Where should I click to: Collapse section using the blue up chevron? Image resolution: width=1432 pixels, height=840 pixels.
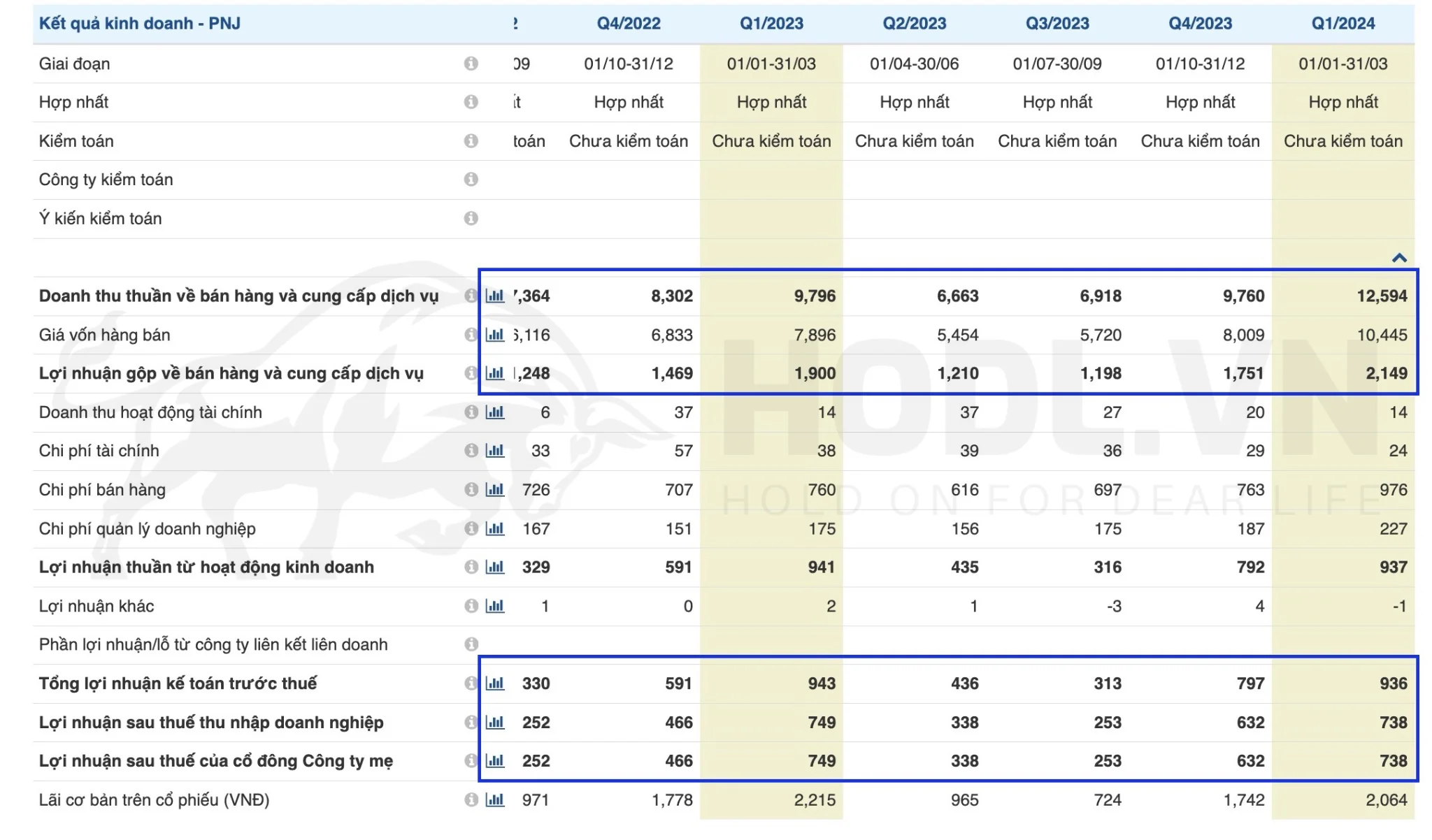[1399, 258]
